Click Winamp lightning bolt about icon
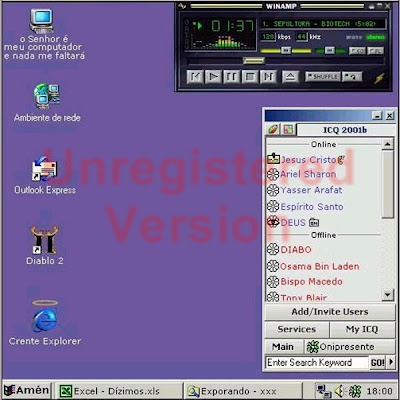Viewport: 400px width, 400px height. (379, 78)
